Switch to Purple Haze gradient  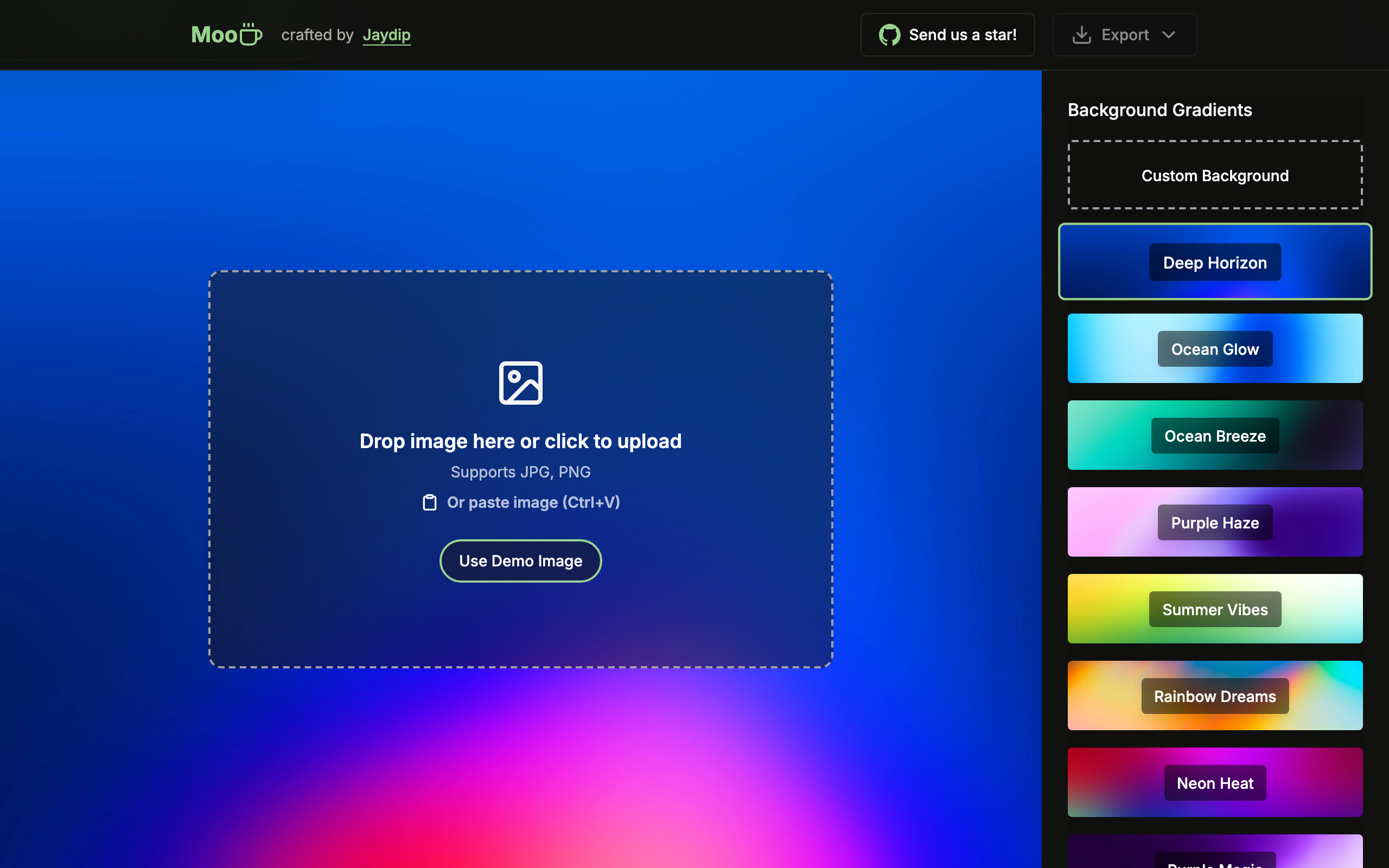1214,522
